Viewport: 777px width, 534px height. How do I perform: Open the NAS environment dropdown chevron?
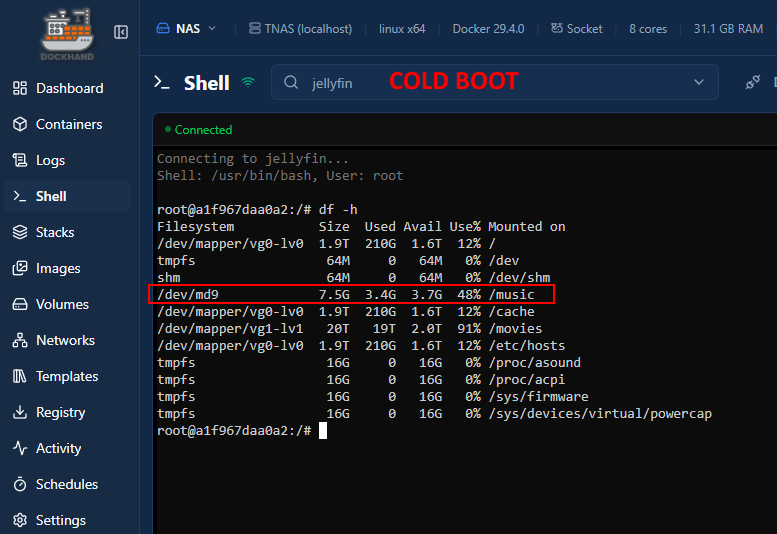212,28
